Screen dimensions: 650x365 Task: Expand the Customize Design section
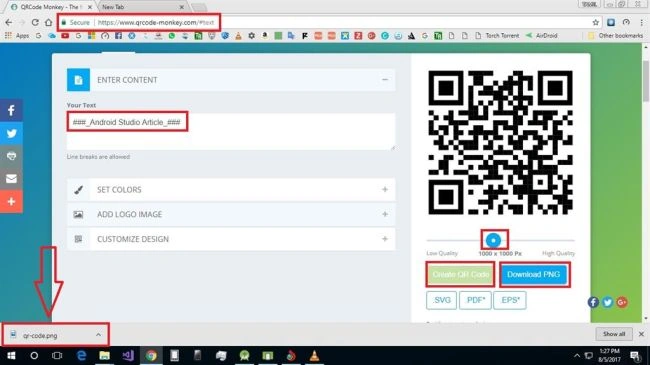coord(385,239)
